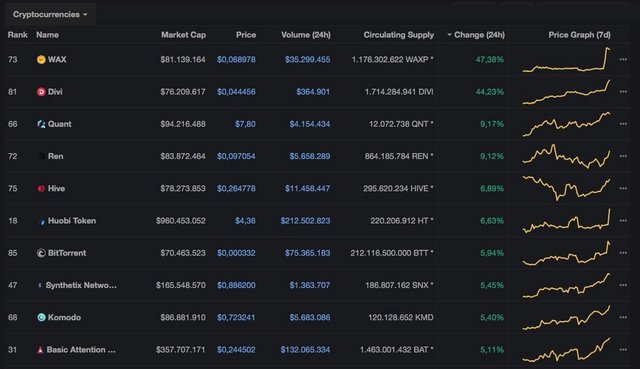The image size is (640, 369).
Task: Click the WAX coin logo icon
Action: [x=41, y=60]
